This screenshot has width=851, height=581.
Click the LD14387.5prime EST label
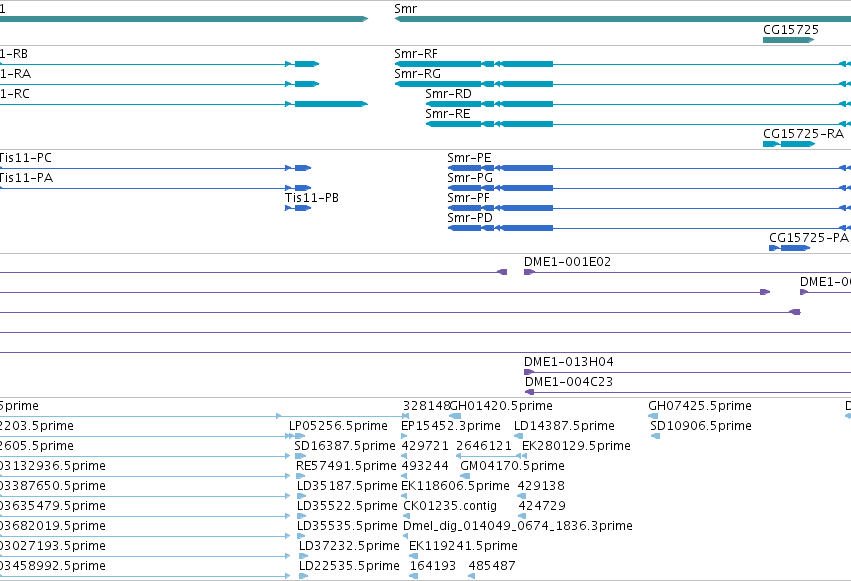click(x=564, y=426)
